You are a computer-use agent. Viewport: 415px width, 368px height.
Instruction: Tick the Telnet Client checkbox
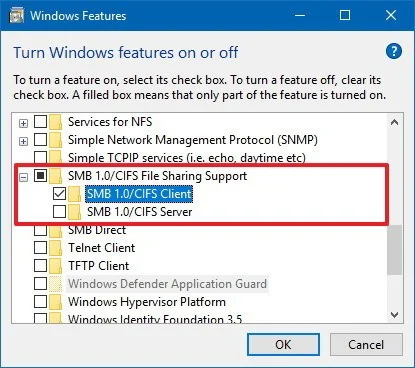click(x=41, y=248)
